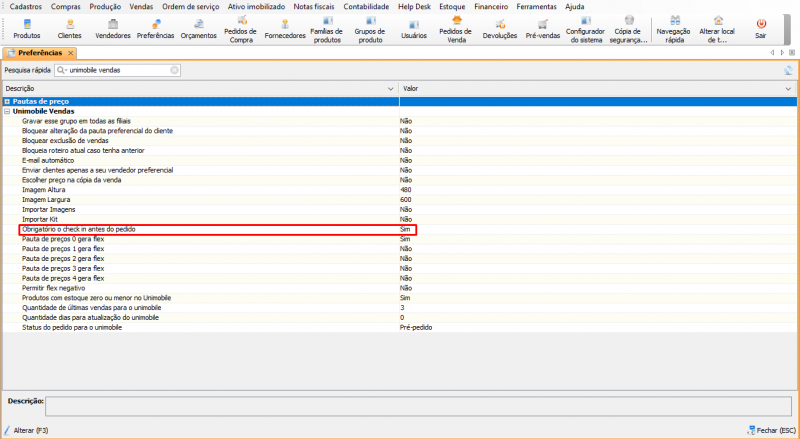Click the search magnifier dropdown icon
Image resolution: width=800 pixels, height=439 pixels.
pyautogui.click(x=62, y=70)
